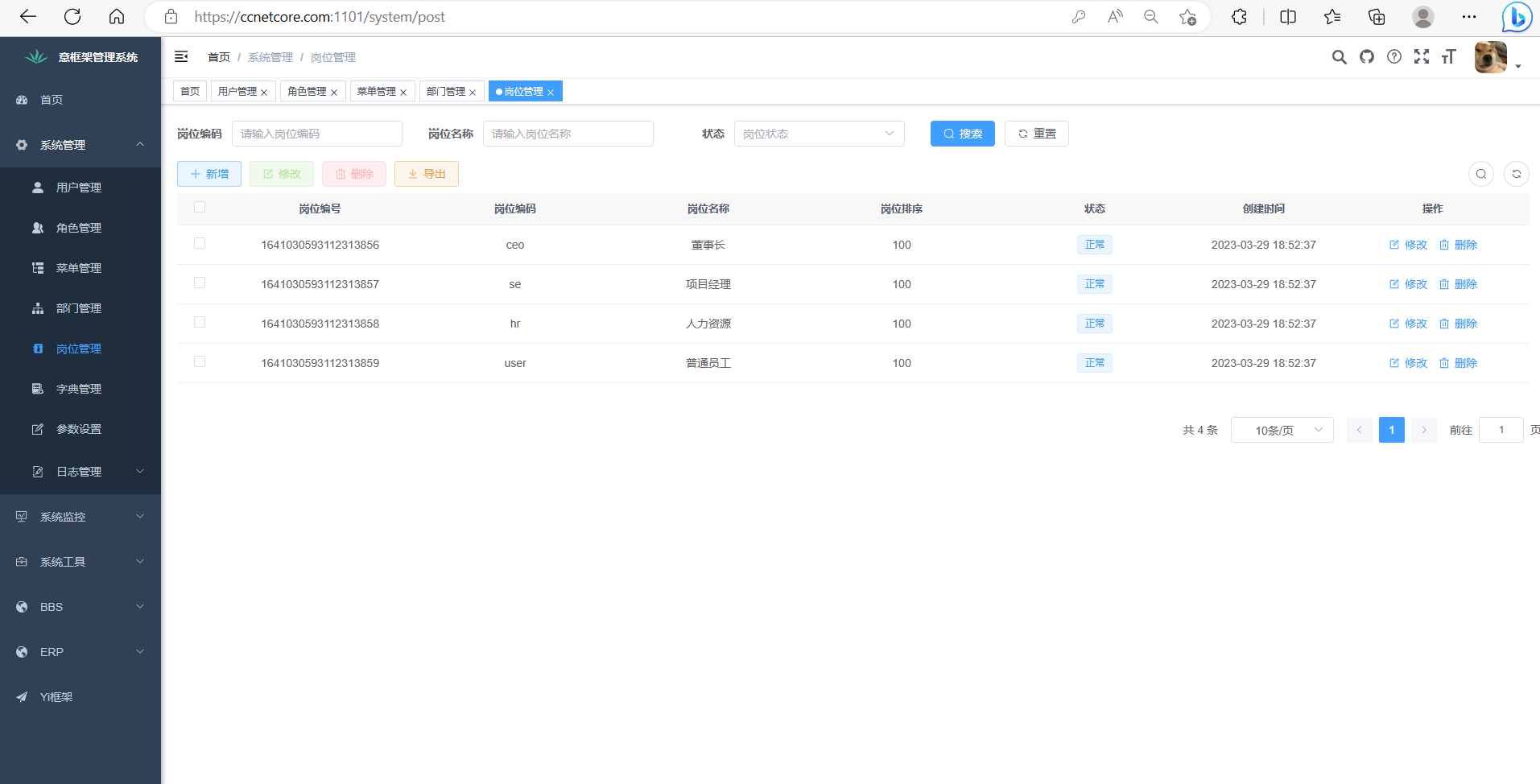Check the select-all checkbox in table header

[200, 208]
